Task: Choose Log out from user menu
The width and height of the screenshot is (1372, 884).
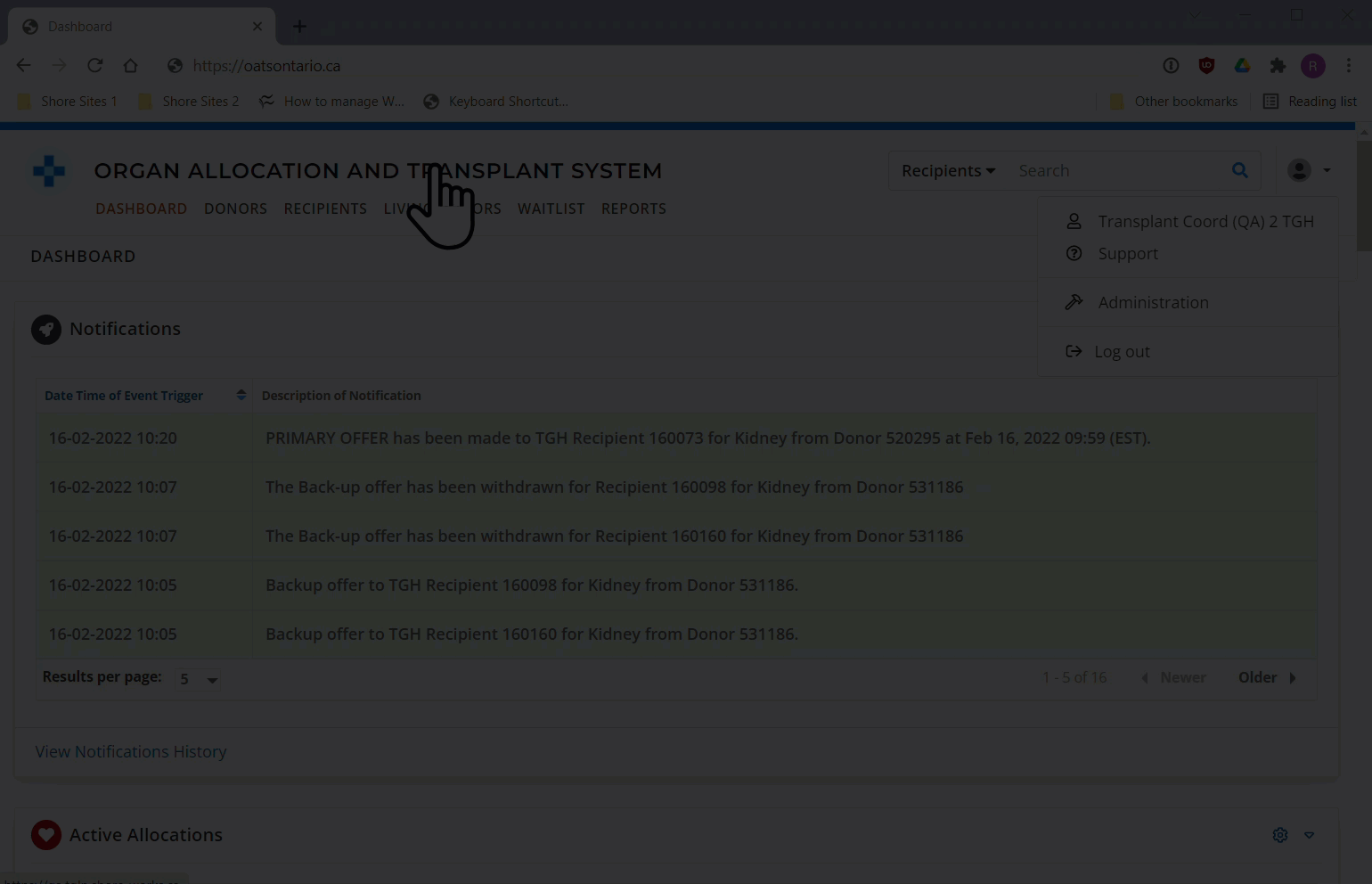Action: (x=1122, y=352)
